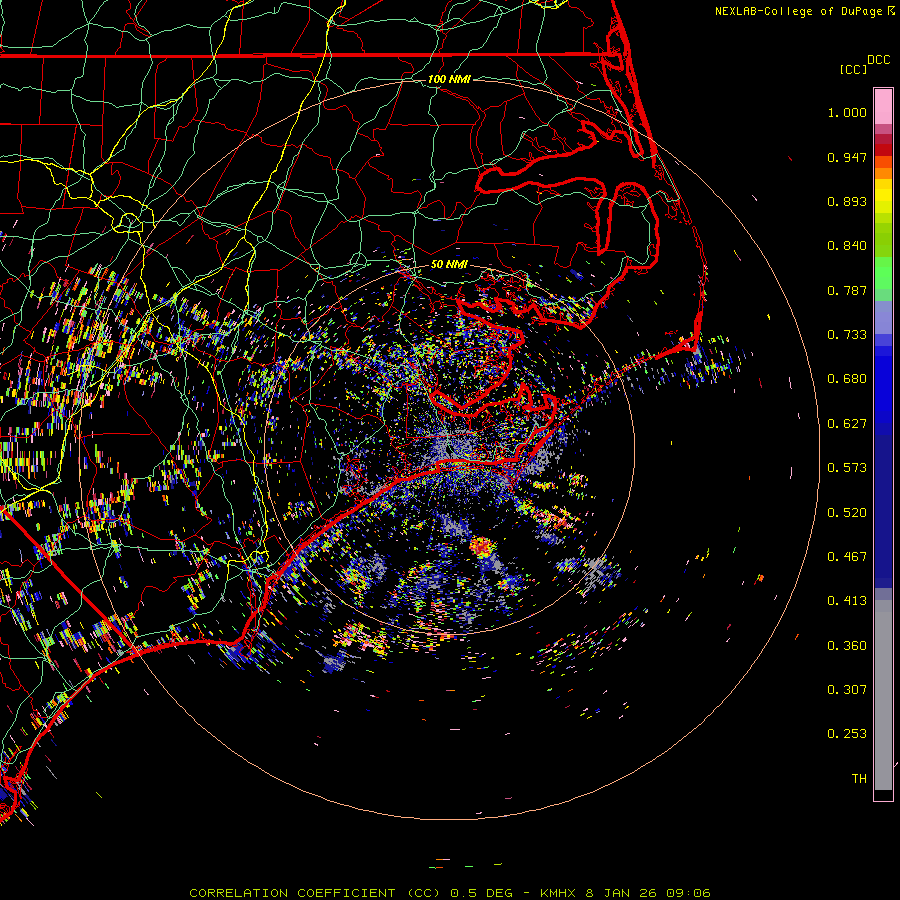Select the 0.467 value on the color scale
The height and width of the screenshot is (900, 900).
pyautogui.click(x=847, y=557)
